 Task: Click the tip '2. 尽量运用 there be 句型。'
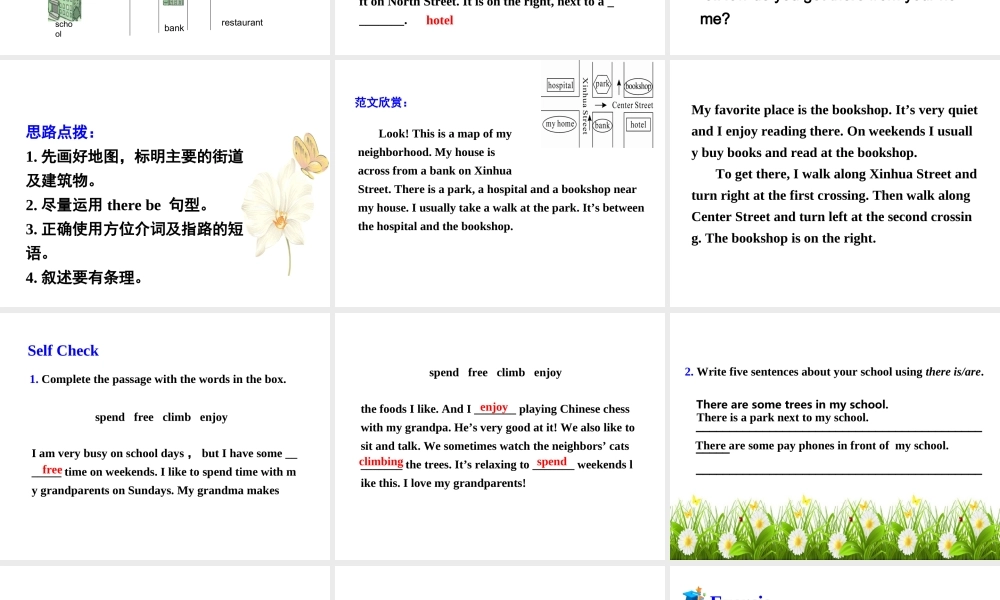click(117, 205)
